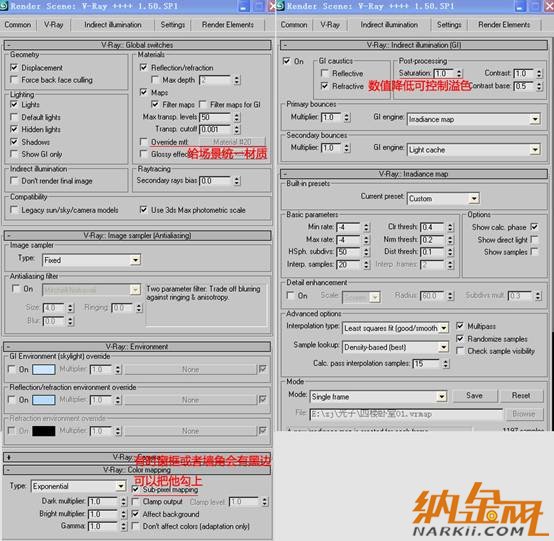This screenshot has width=554, height=541.
Task: Collapse V-Ray Irradiance map rollout
Action: click(413, 174)
